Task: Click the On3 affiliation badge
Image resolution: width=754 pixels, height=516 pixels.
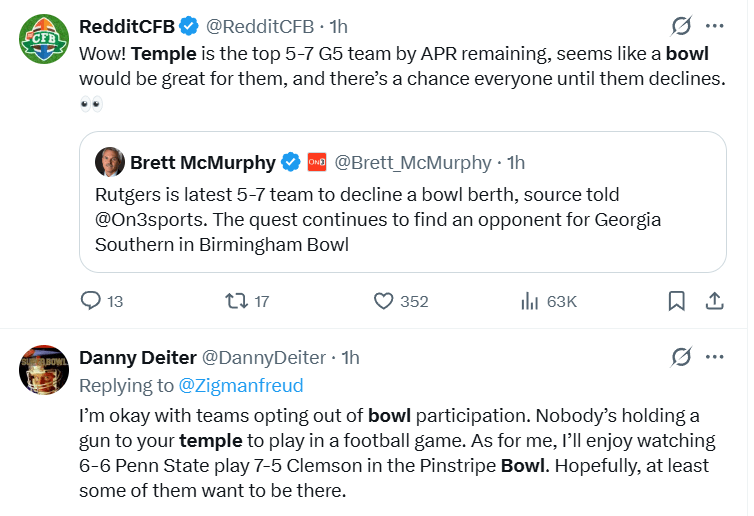Action: tap(316, 162)
